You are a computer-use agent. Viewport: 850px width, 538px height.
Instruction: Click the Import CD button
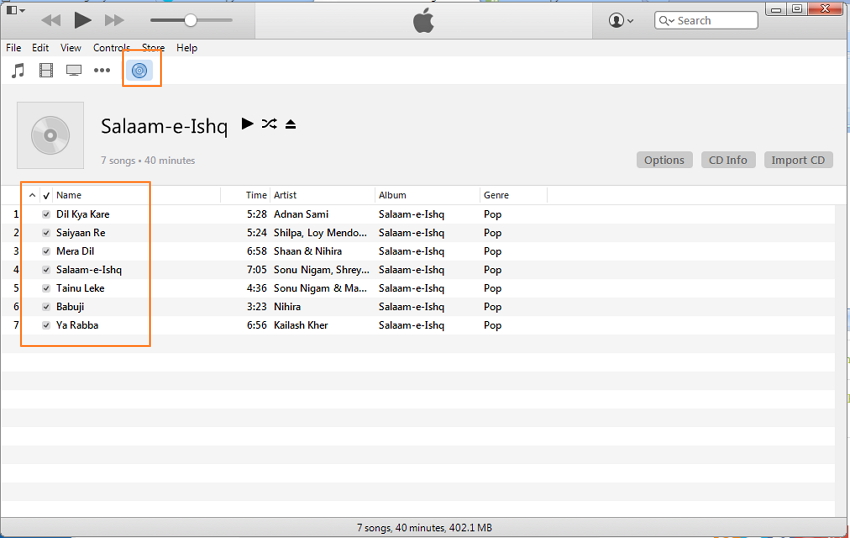[798, 160]
